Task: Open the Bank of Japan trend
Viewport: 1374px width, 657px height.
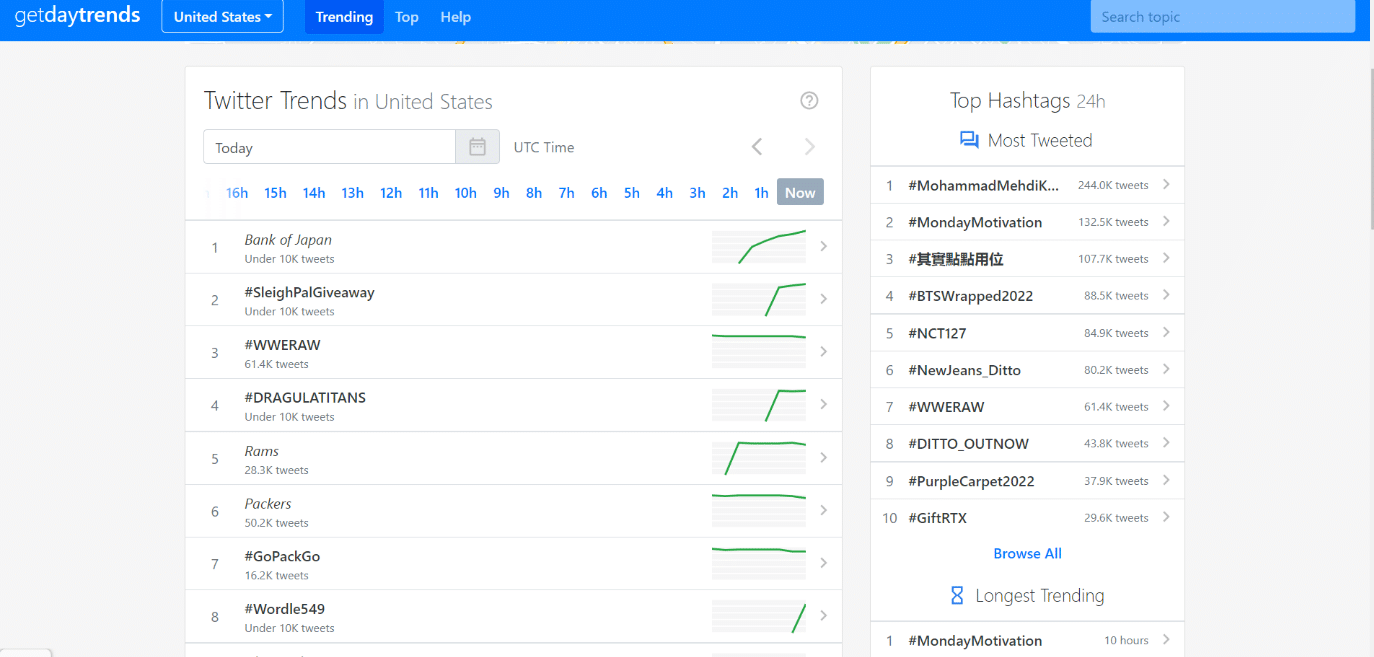Action: (288, 240)
